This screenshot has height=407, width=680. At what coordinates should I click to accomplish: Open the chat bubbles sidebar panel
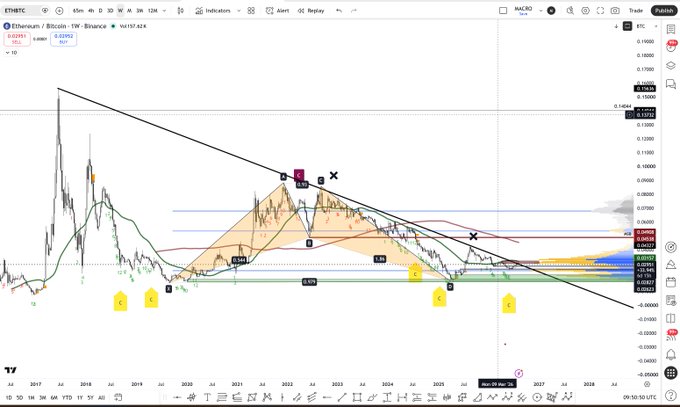[670, 84]
